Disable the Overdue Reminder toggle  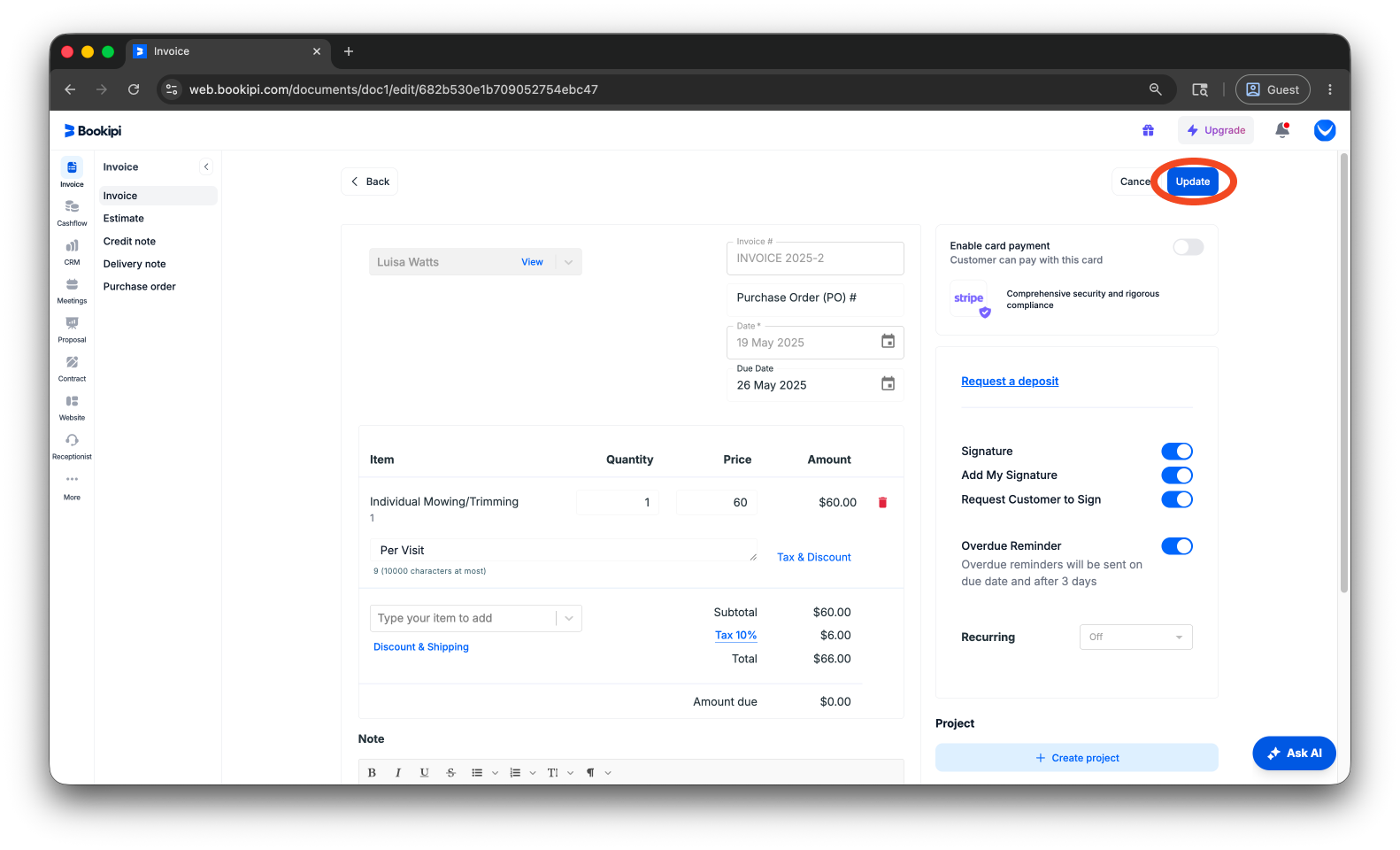pos(1177,546)
